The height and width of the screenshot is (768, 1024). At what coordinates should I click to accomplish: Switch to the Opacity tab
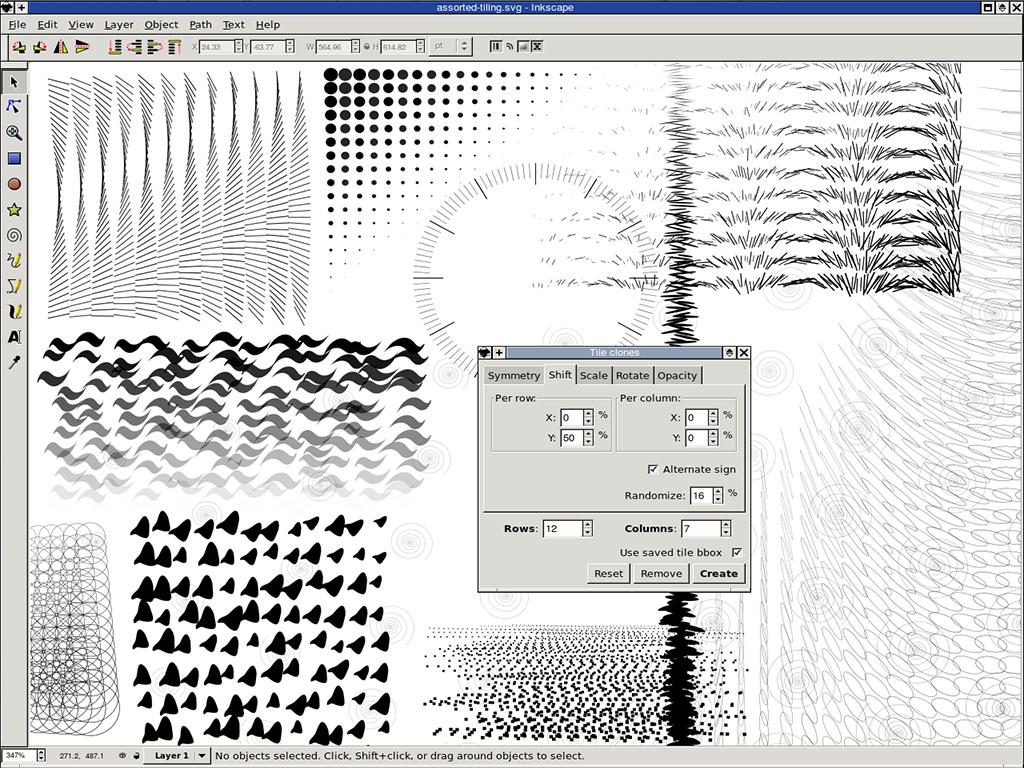677,376
